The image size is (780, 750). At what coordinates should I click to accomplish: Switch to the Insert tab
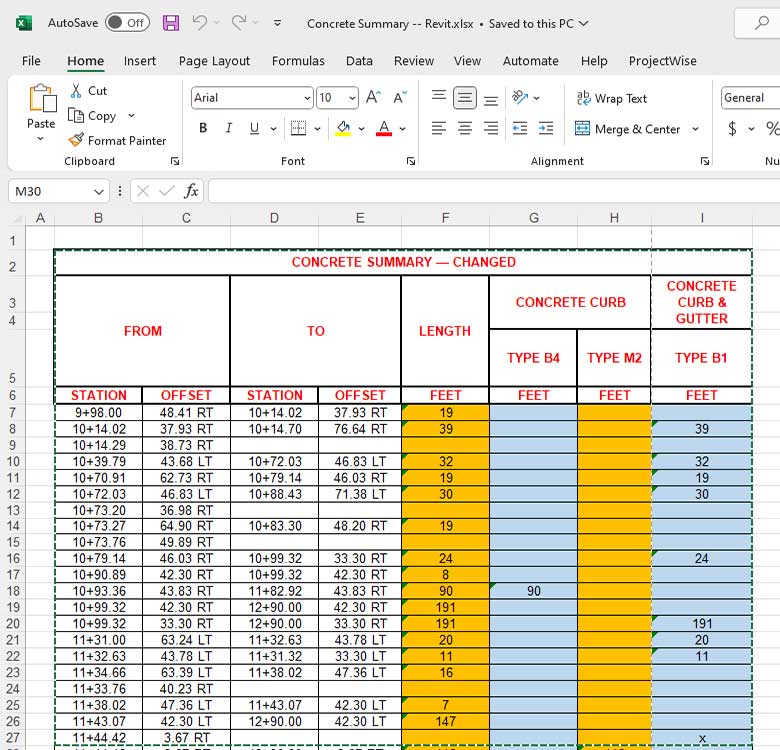coord(140,61)
